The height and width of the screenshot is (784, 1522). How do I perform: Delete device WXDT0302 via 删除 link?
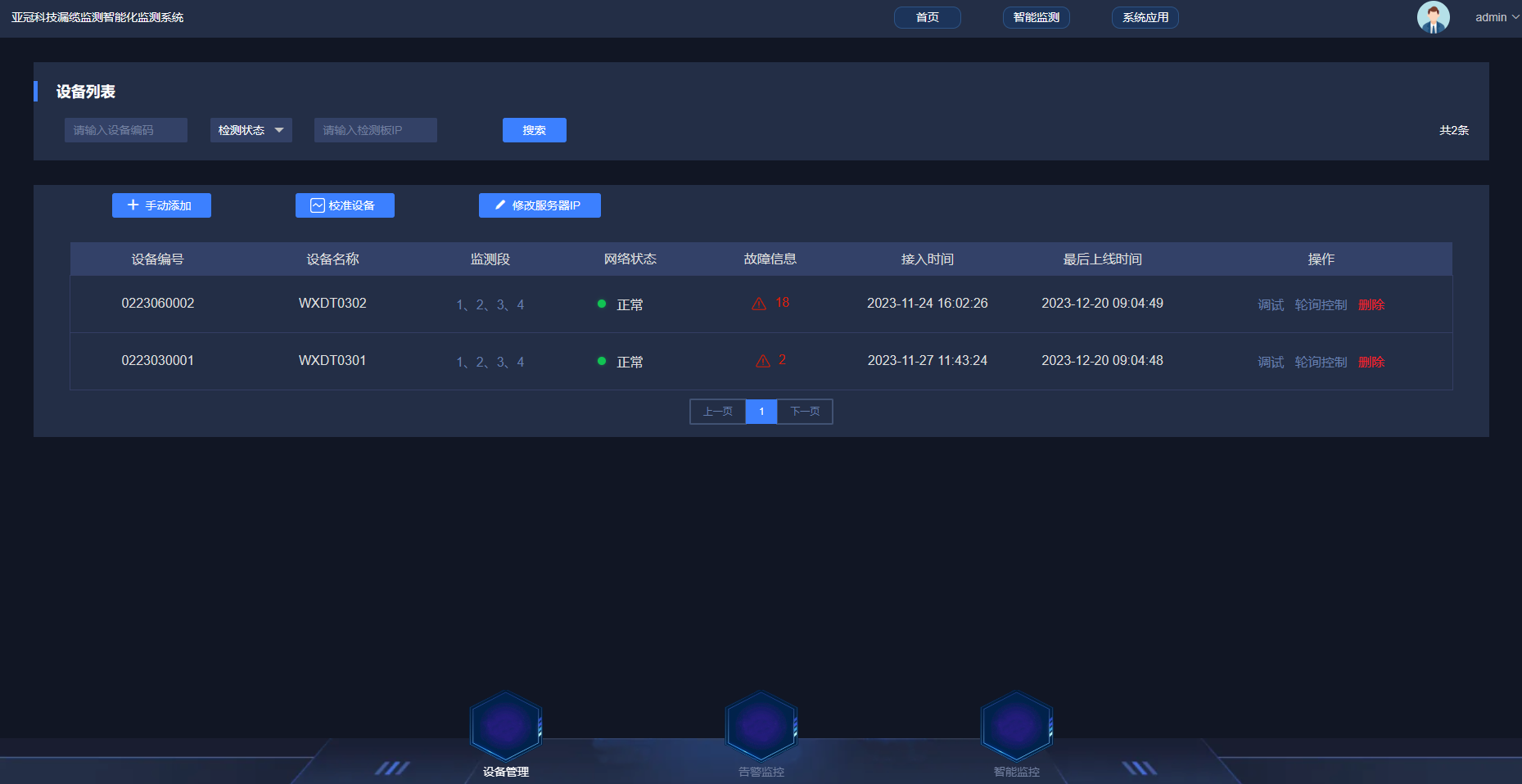tap(1371, 304)
